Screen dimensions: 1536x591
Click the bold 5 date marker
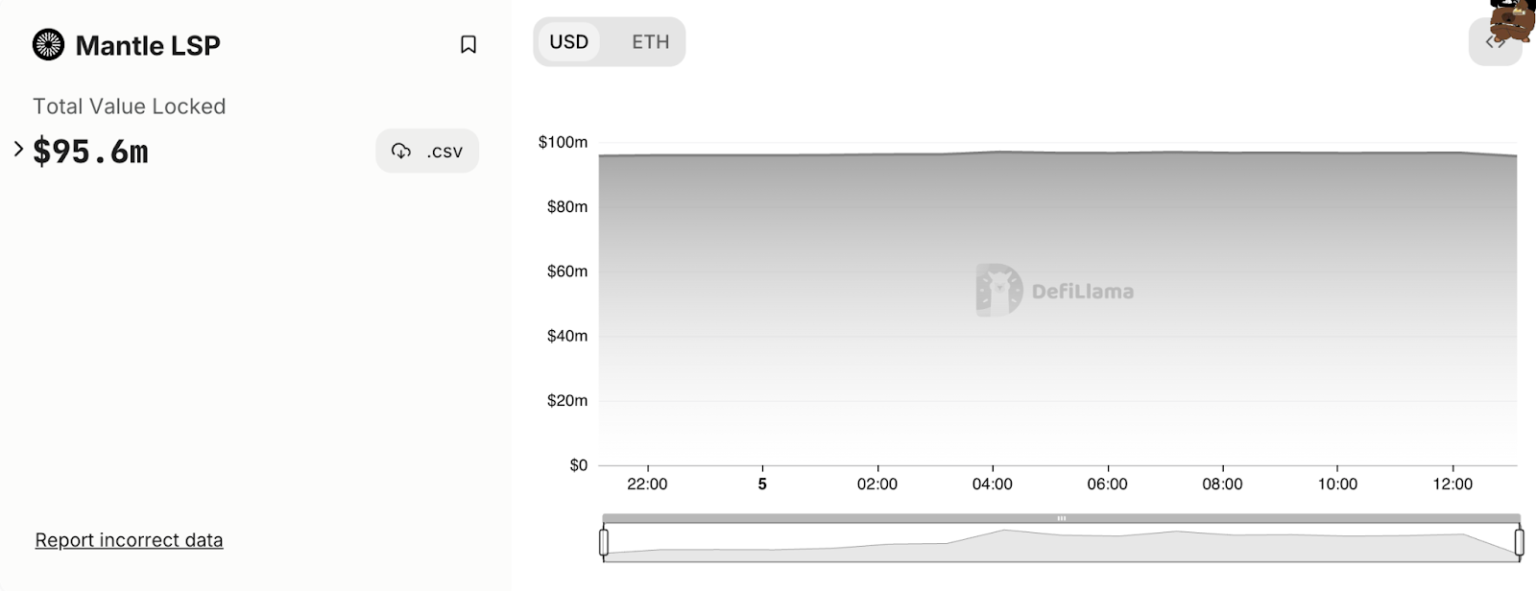pos(762,485)
